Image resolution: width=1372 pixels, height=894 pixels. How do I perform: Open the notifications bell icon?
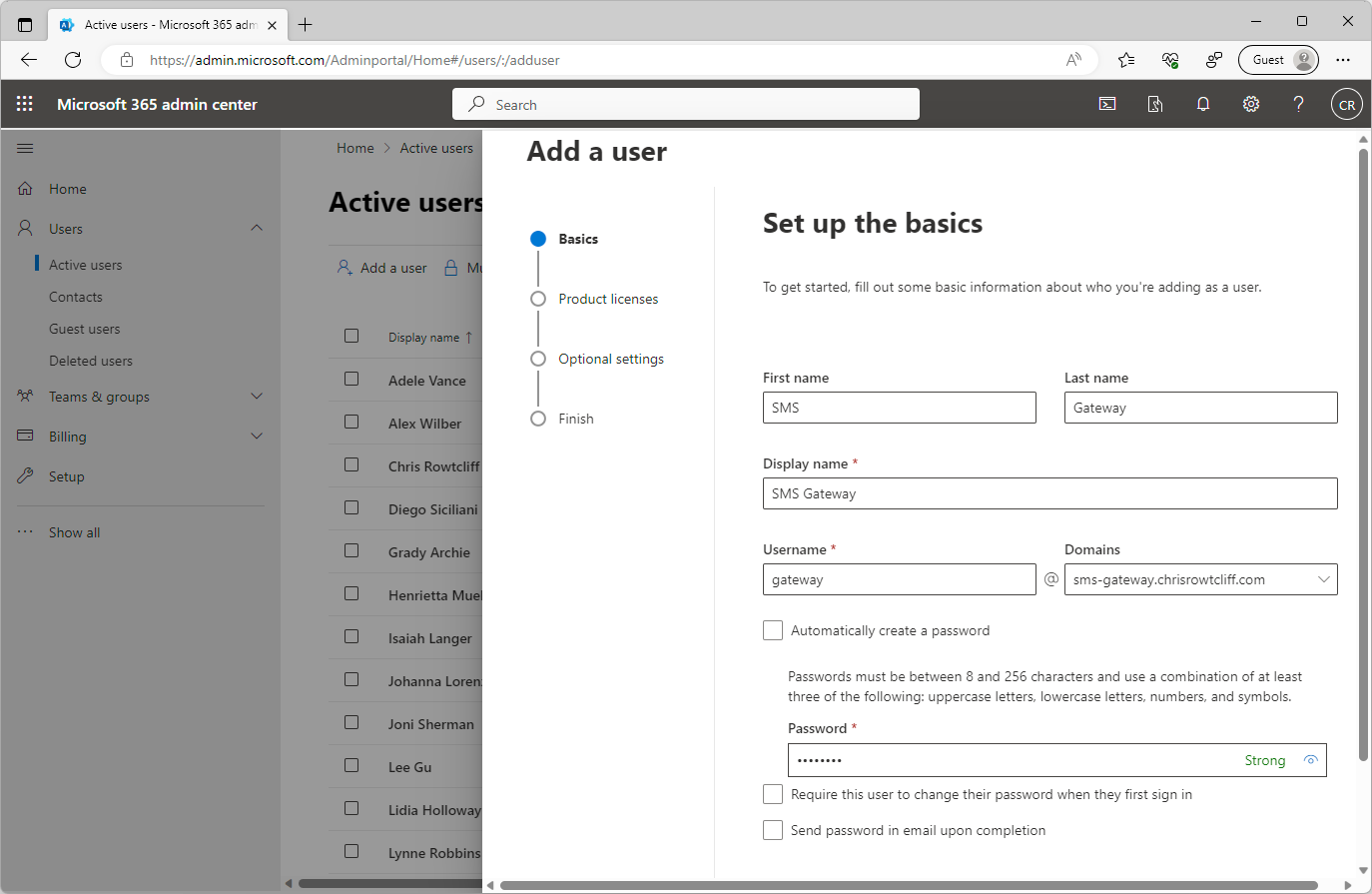point(1203,104)
